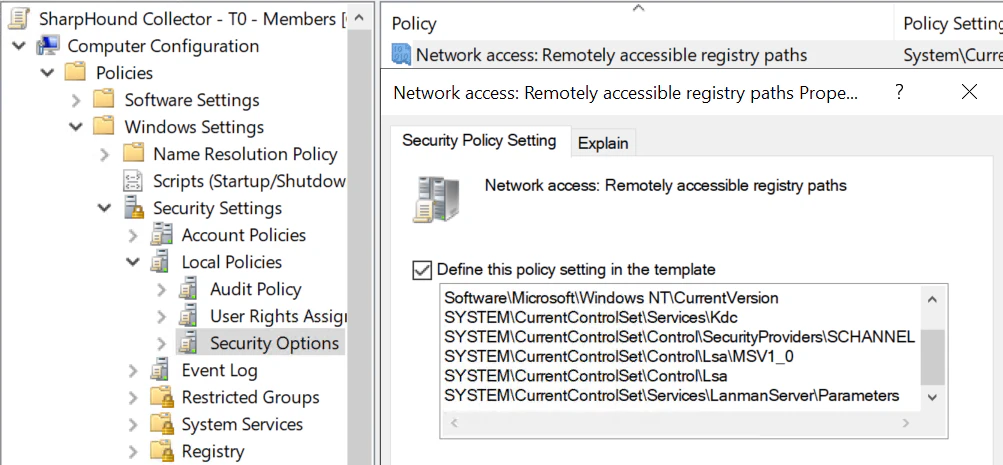Expand the Software Settings folder
1003x465 pixels.
tap(76, 100)
